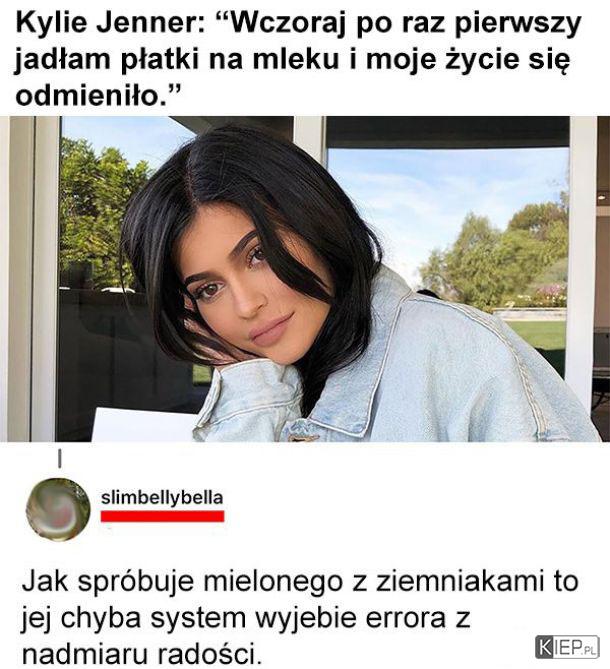
Task: Click the letter K in the KIEP logo
Action: (x=546, y=646)
